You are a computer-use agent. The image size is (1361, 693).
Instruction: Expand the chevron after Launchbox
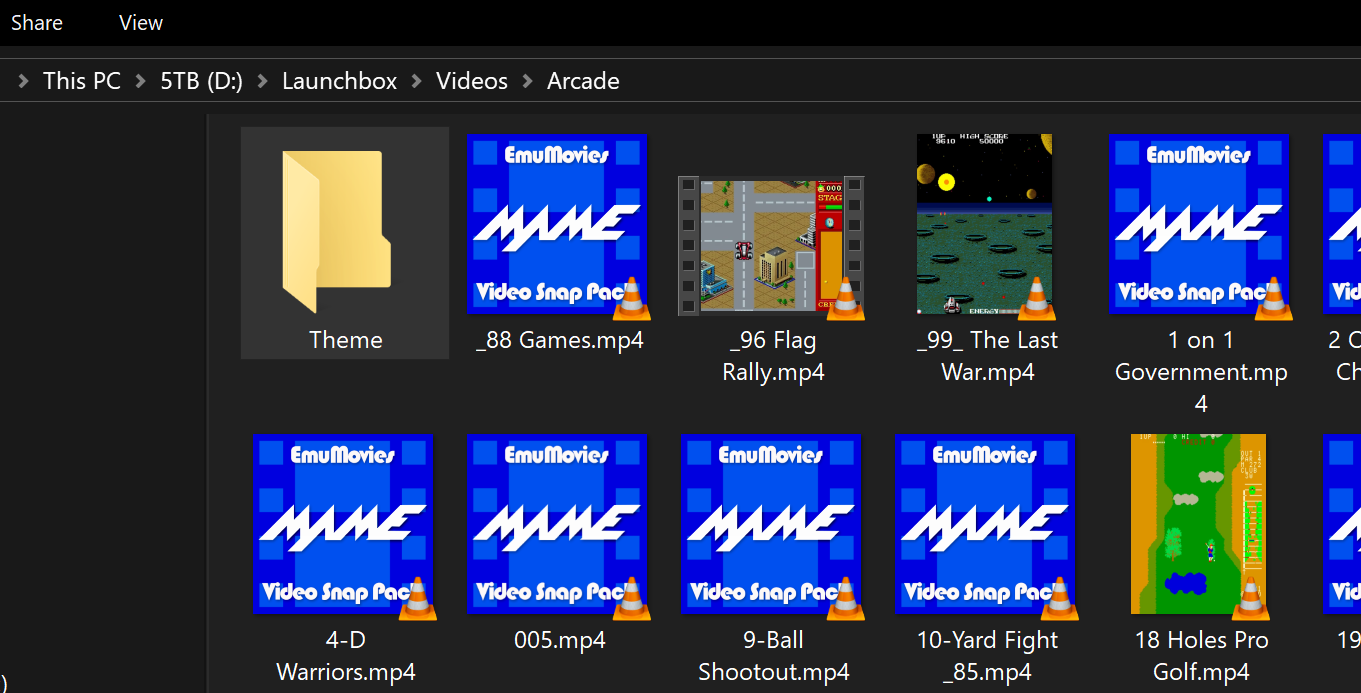click(x=417, y=81)
